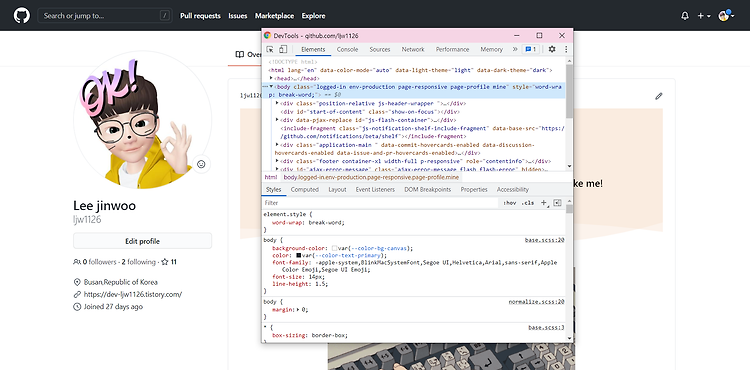This screenshot has width=750, height=370.
Task: Click the GitHub octocat logo
Action: [22, 15]
